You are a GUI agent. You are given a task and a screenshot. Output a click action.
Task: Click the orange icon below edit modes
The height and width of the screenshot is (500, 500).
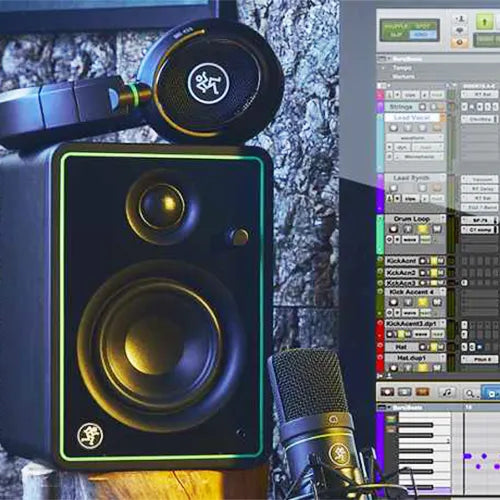click(459, 42)
